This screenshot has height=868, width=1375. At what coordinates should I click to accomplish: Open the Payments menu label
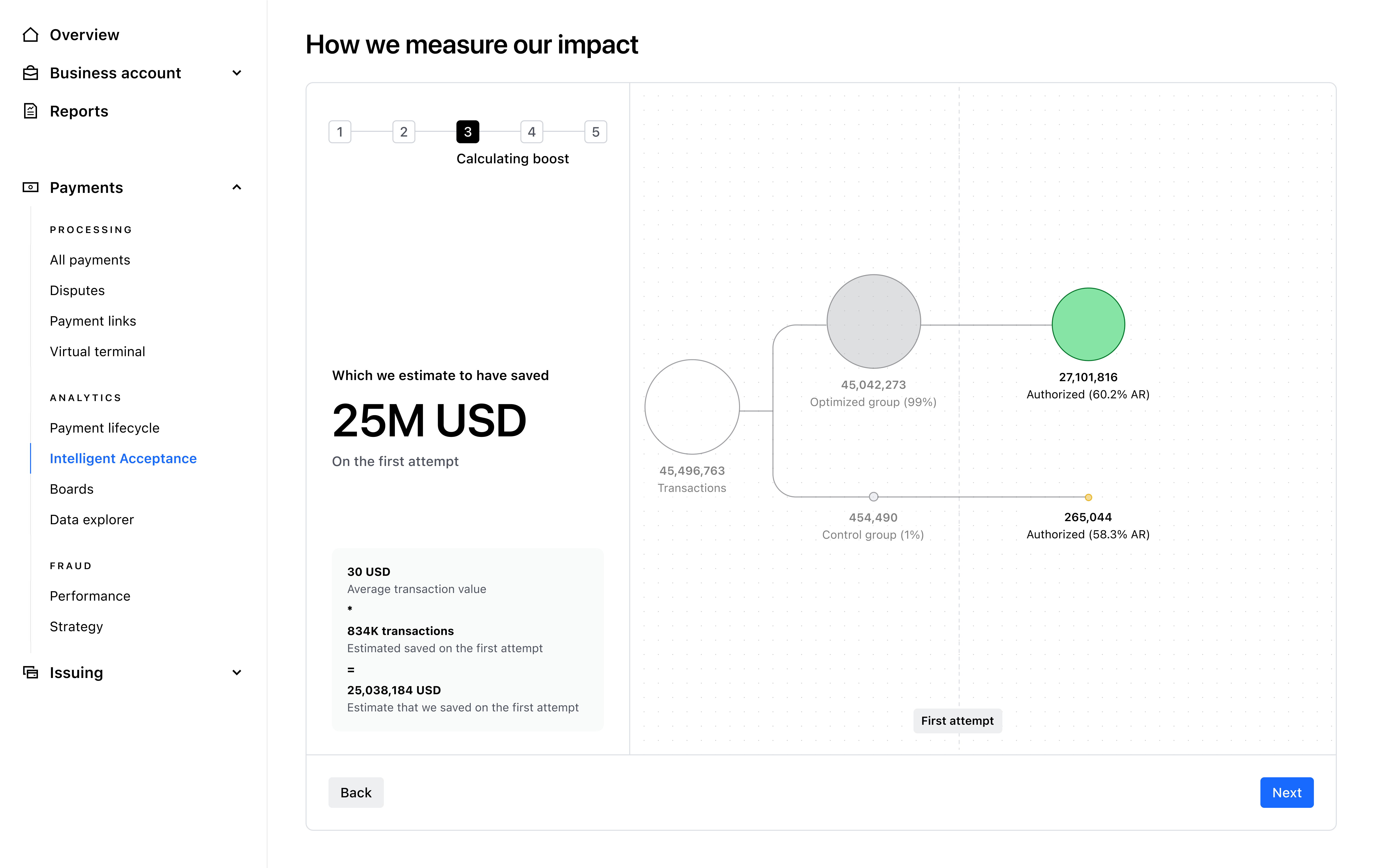click(x=86, y=187)
